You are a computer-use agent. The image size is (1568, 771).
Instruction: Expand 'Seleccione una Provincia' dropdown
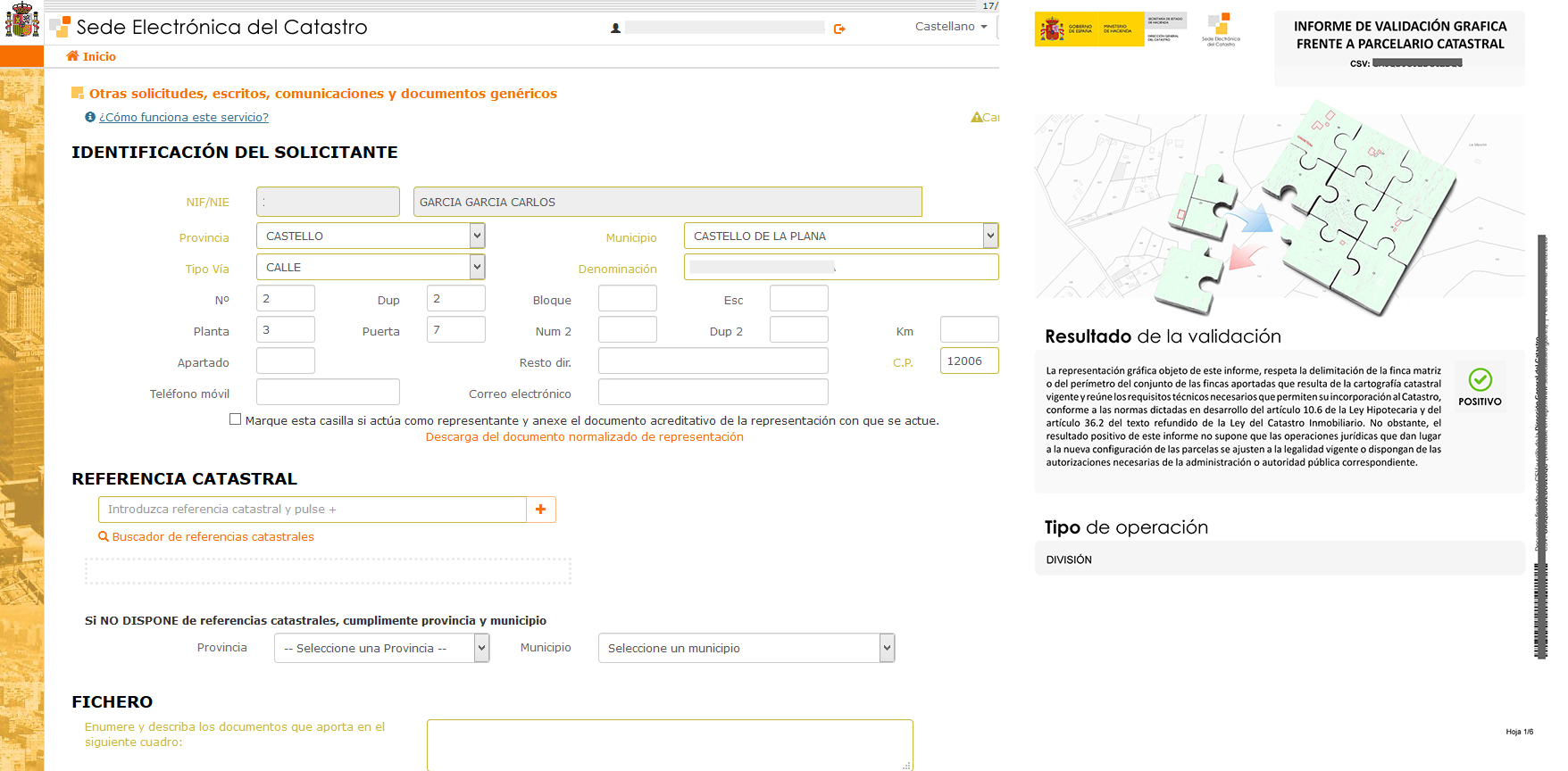click(x=481, y=648)
